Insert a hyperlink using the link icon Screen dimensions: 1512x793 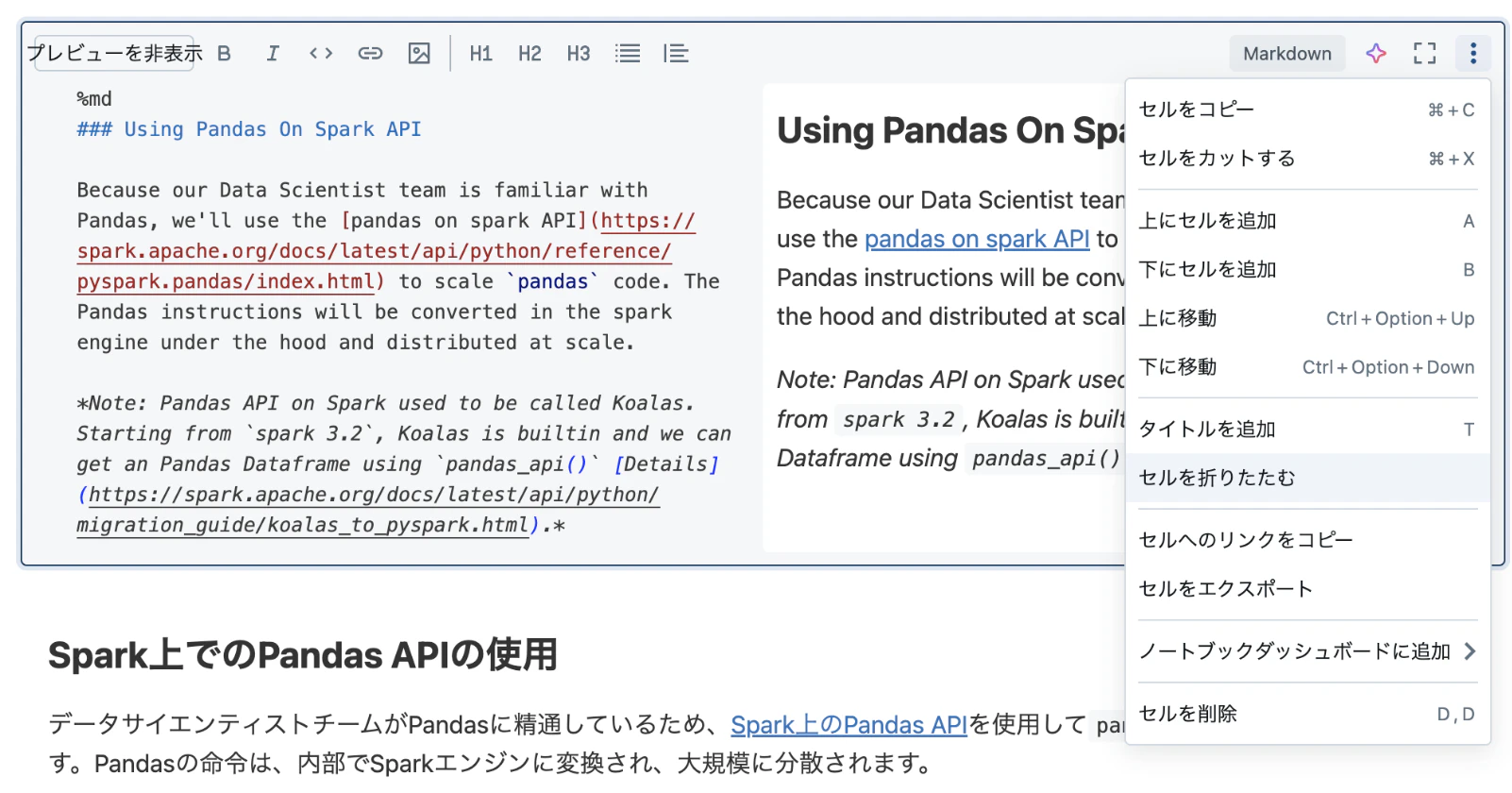click(370, 54)
